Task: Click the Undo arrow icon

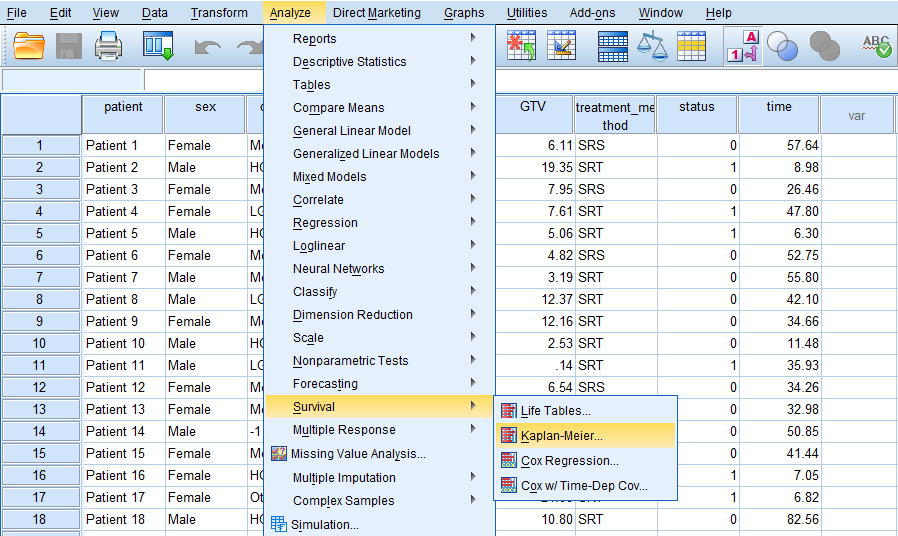Action: click(x=207, y=47)
